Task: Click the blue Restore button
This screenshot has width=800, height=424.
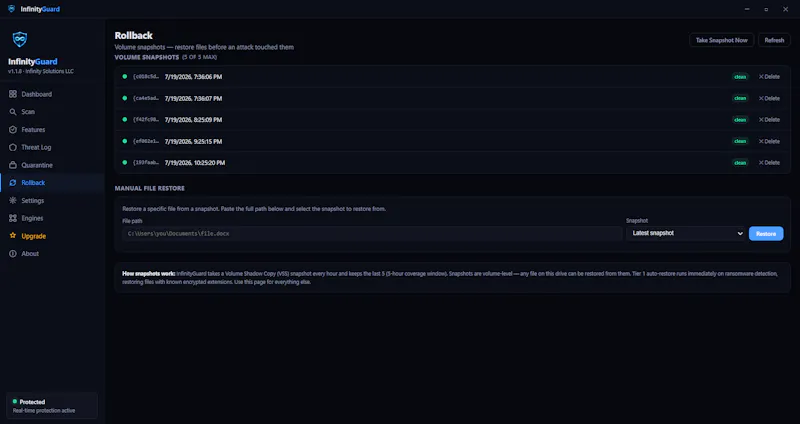Action: (766, 234)
